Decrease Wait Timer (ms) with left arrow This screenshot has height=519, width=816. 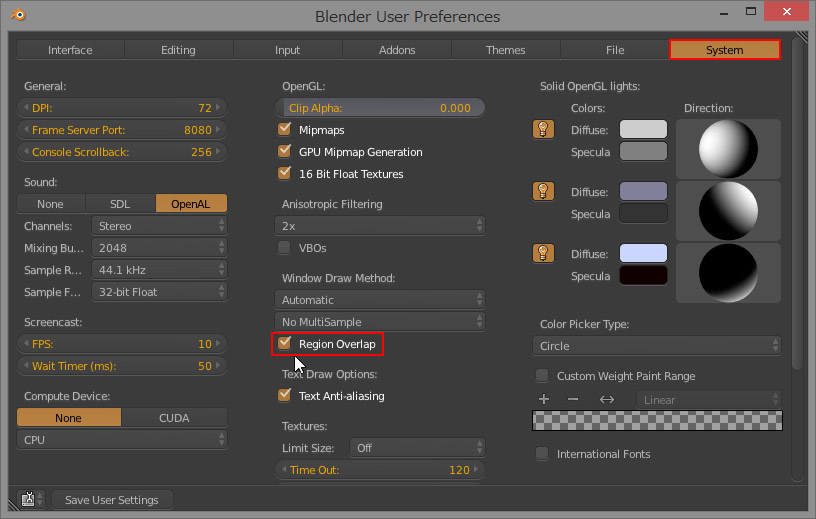[26, 365]
